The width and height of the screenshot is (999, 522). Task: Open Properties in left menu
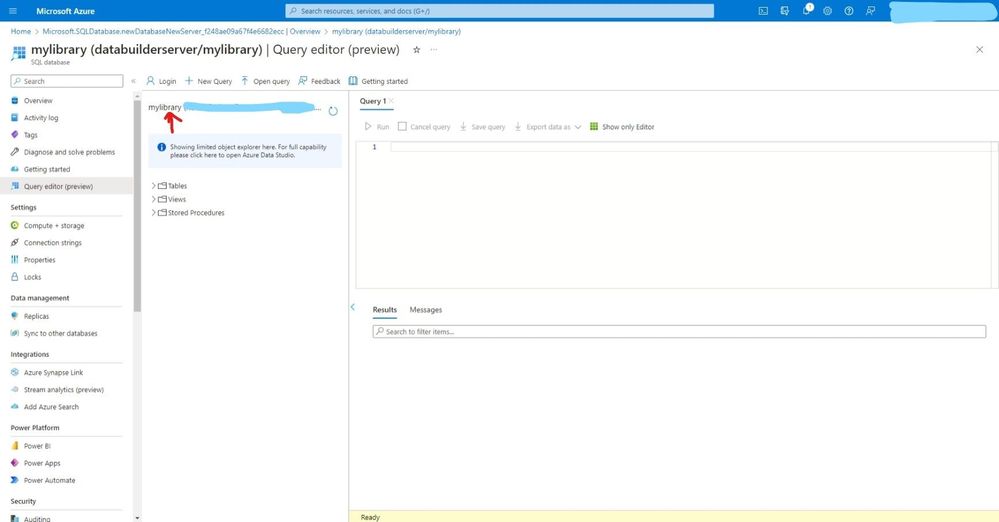pos(40,260)
